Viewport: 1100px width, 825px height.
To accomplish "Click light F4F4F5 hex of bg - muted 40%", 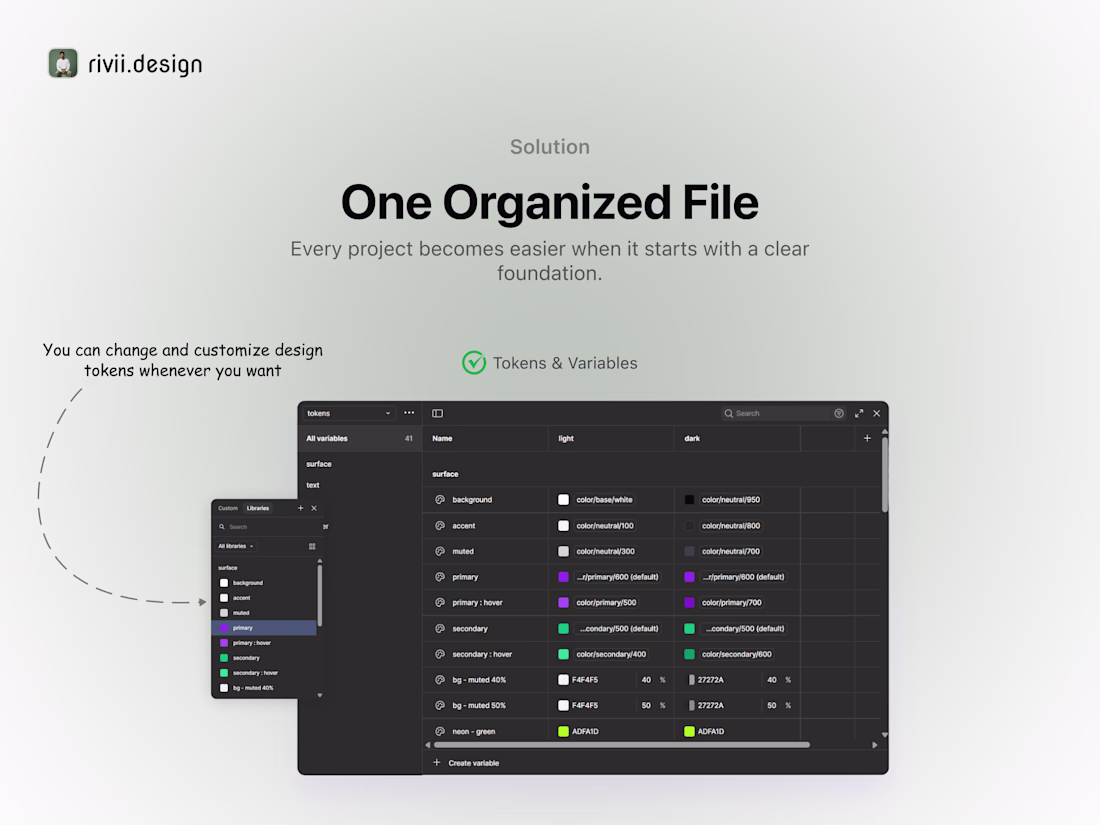I will pos(585,680).
